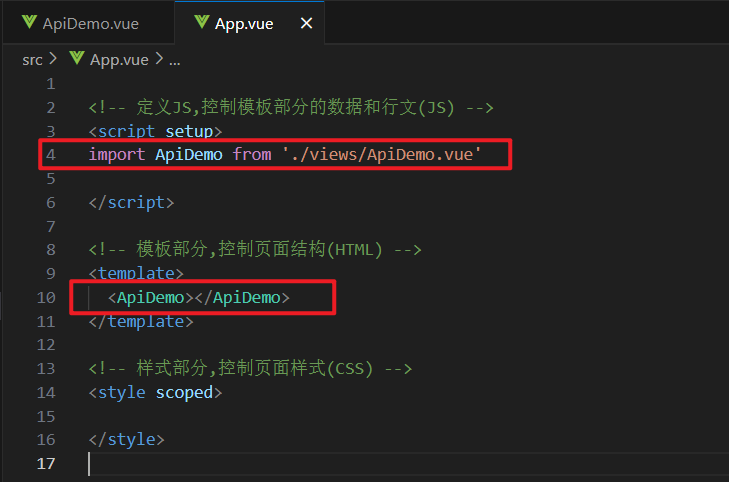
Task: Click the chevron after src in breadcrumb
Action: tap(53, 59)
